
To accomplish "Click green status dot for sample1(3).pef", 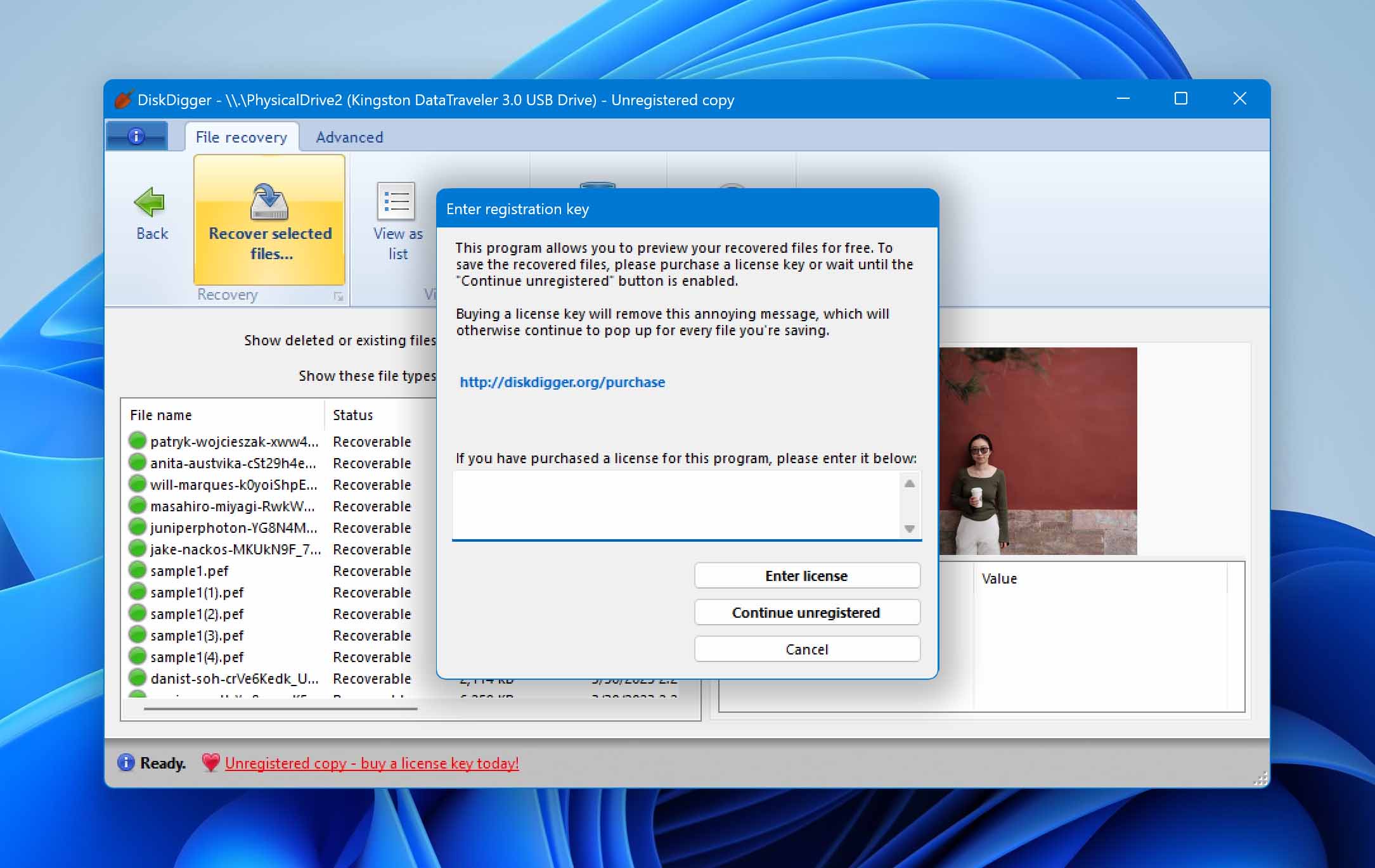I will point(137,634).
